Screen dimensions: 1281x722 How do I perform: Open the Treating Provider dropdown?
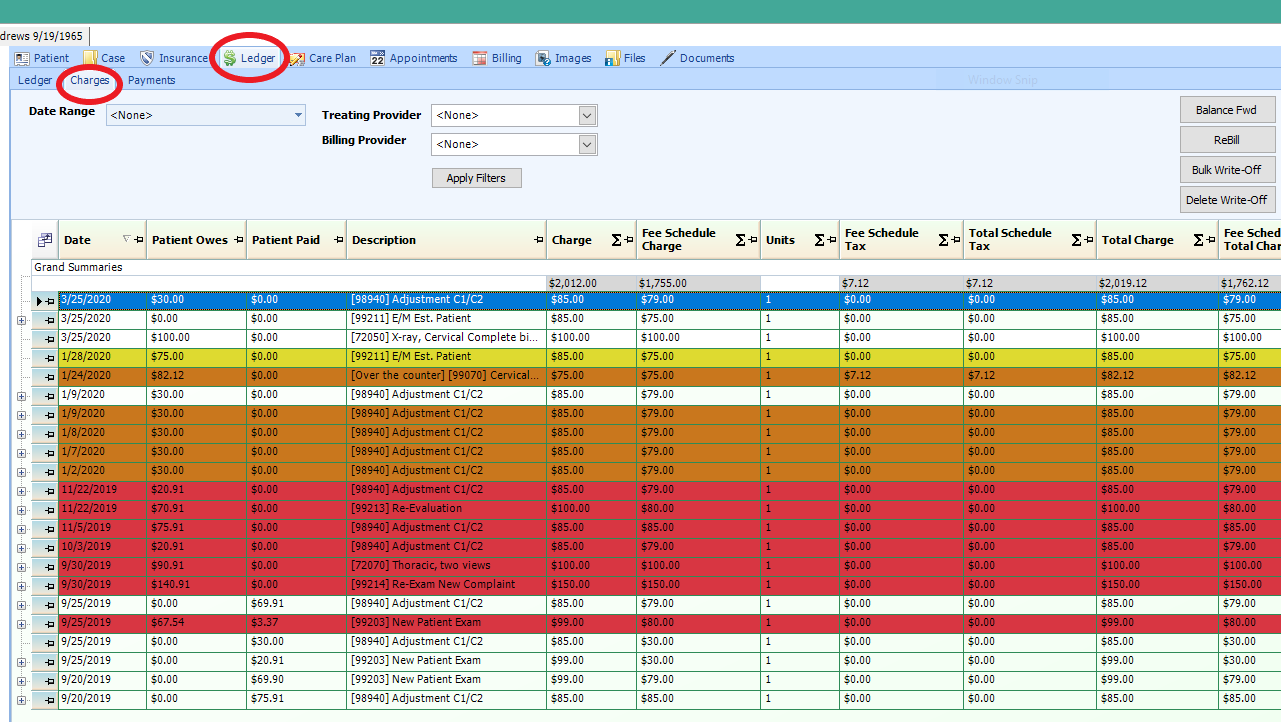click(586, 115)
